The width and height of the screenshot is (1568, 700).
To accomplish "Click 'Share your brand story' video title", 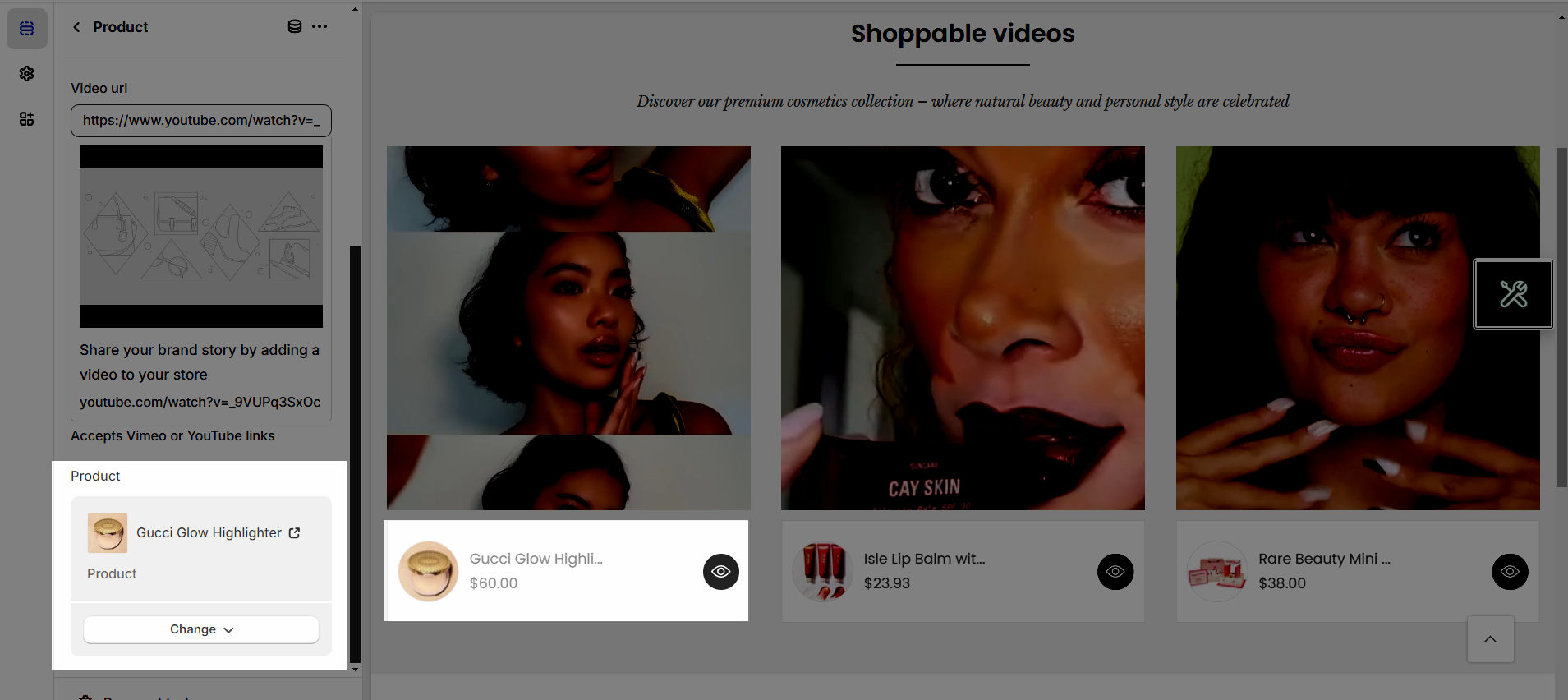I will [200, 362].
